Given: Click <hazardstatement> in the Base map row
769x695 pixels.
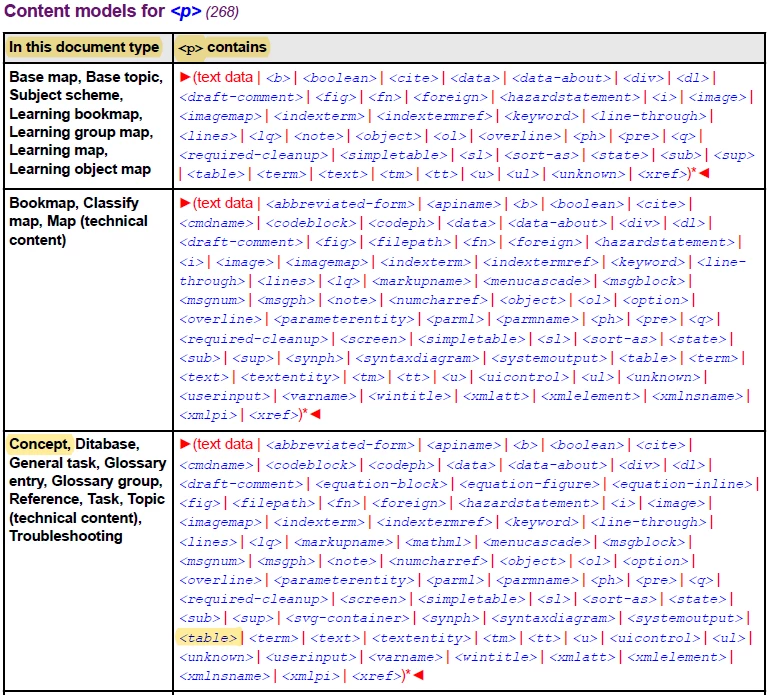Looking at the screenshot, I should [570, 97].
